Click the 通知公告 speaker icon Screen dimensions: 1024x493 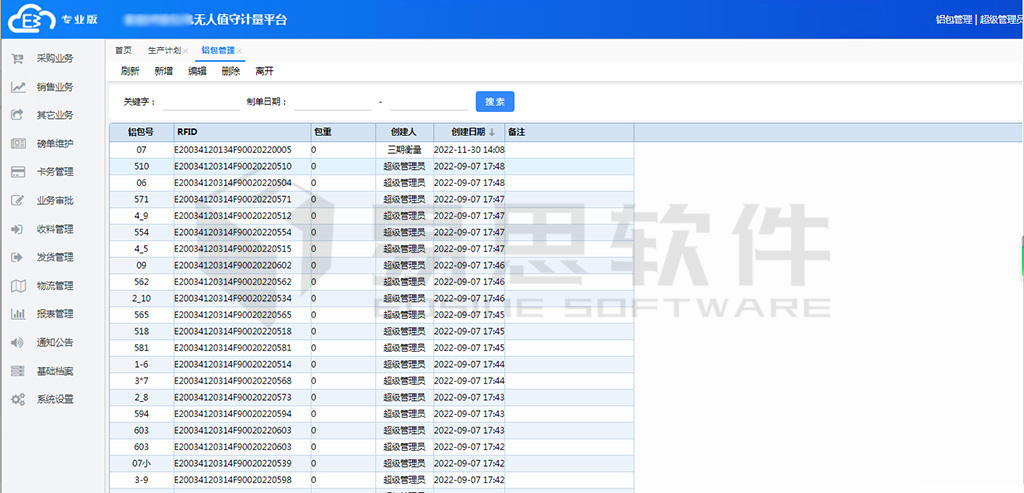click(17, 343)
